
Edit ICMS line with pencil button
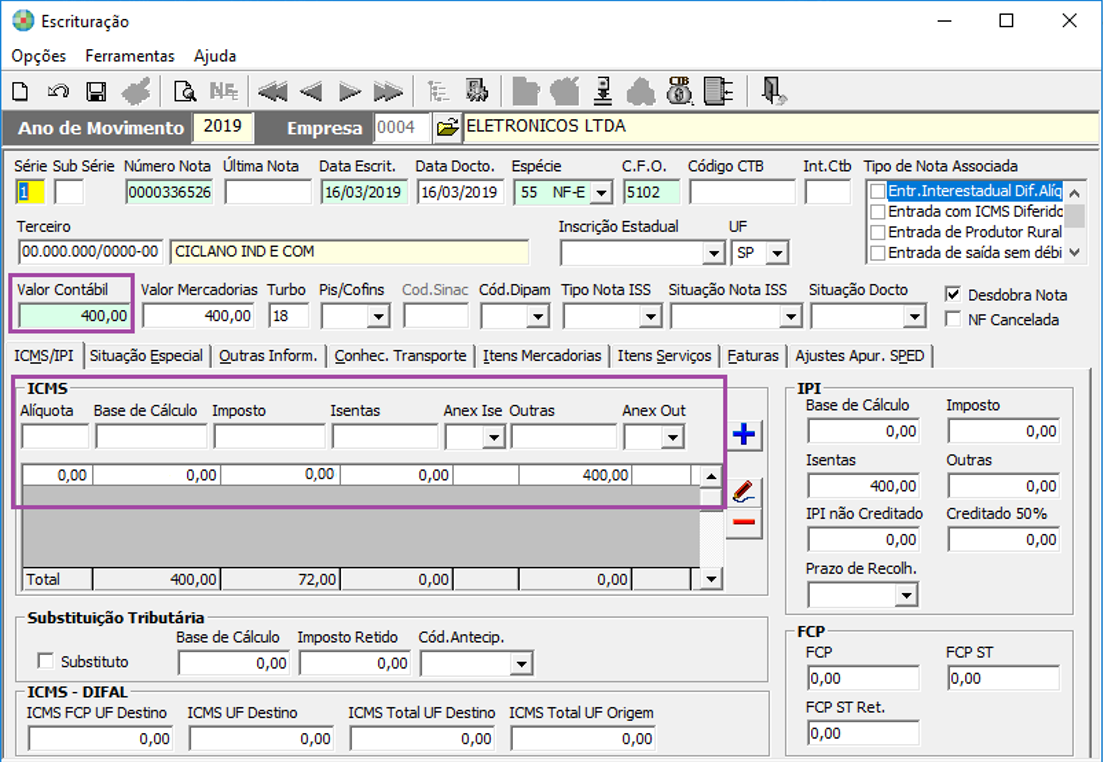(744, 492)
